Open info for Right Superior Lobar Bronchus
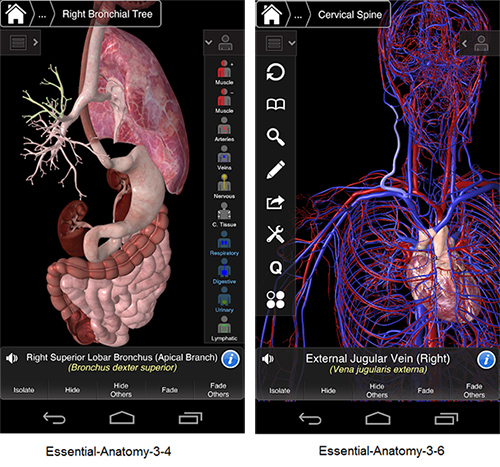The height and width of the screenshot is (467, 500). click(x=230, y=359)
